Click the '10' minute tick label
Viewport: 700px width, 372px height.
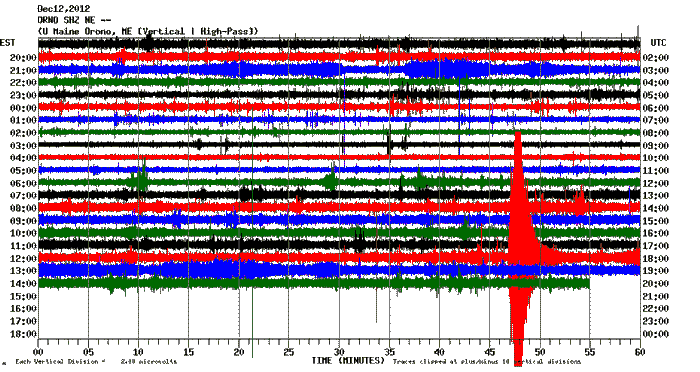click(138, 352)
